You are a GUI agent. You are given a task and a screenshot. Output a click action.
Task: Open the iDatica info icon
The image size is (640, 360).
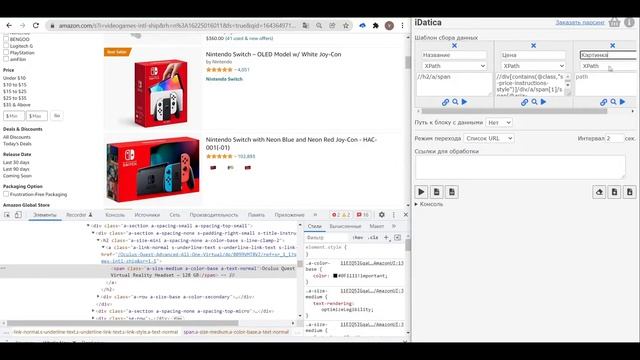(629, 22)
